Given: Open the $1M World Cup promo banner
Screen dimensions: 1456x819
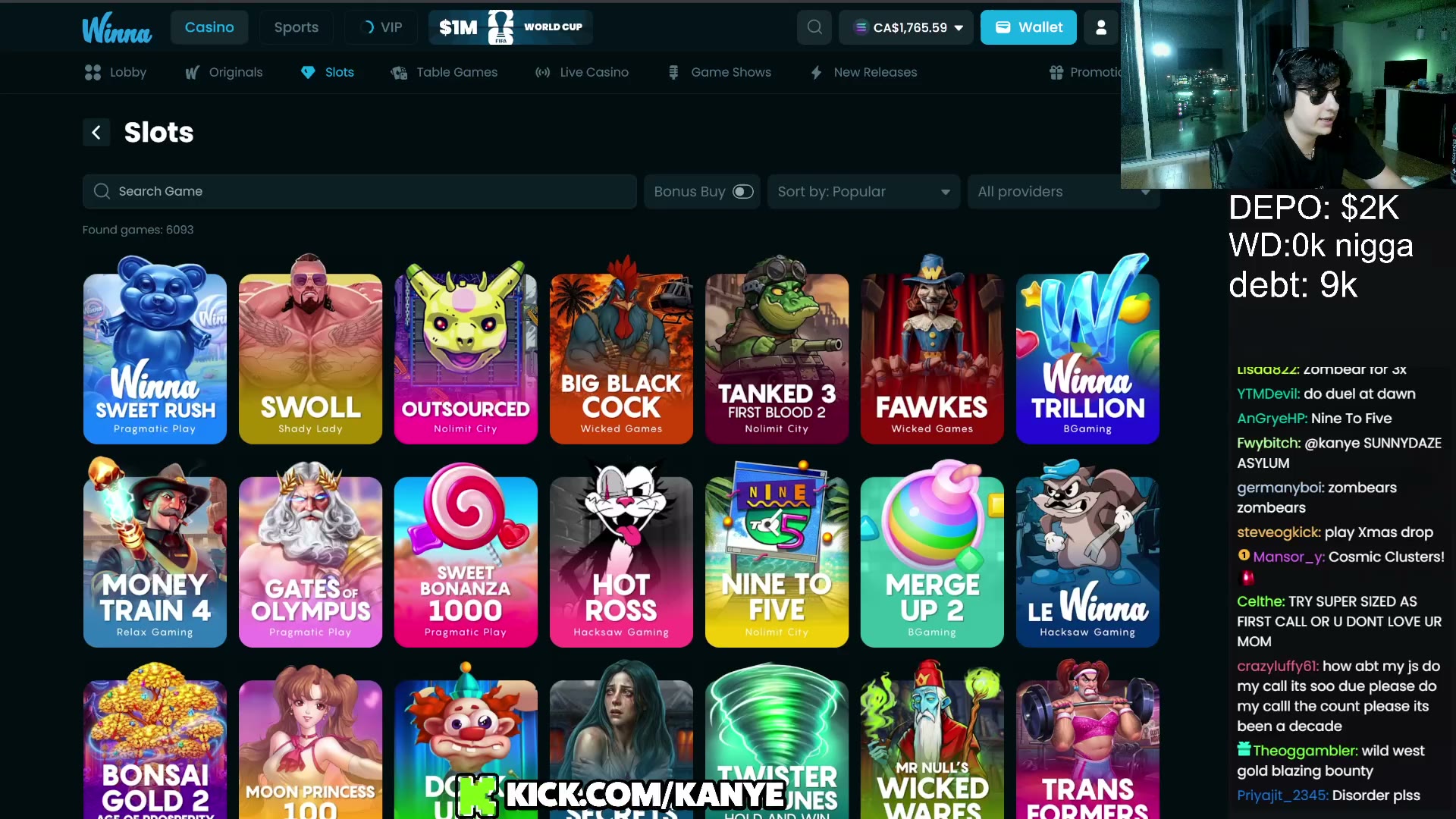Looking at the screenshot, I should [510, 27].
